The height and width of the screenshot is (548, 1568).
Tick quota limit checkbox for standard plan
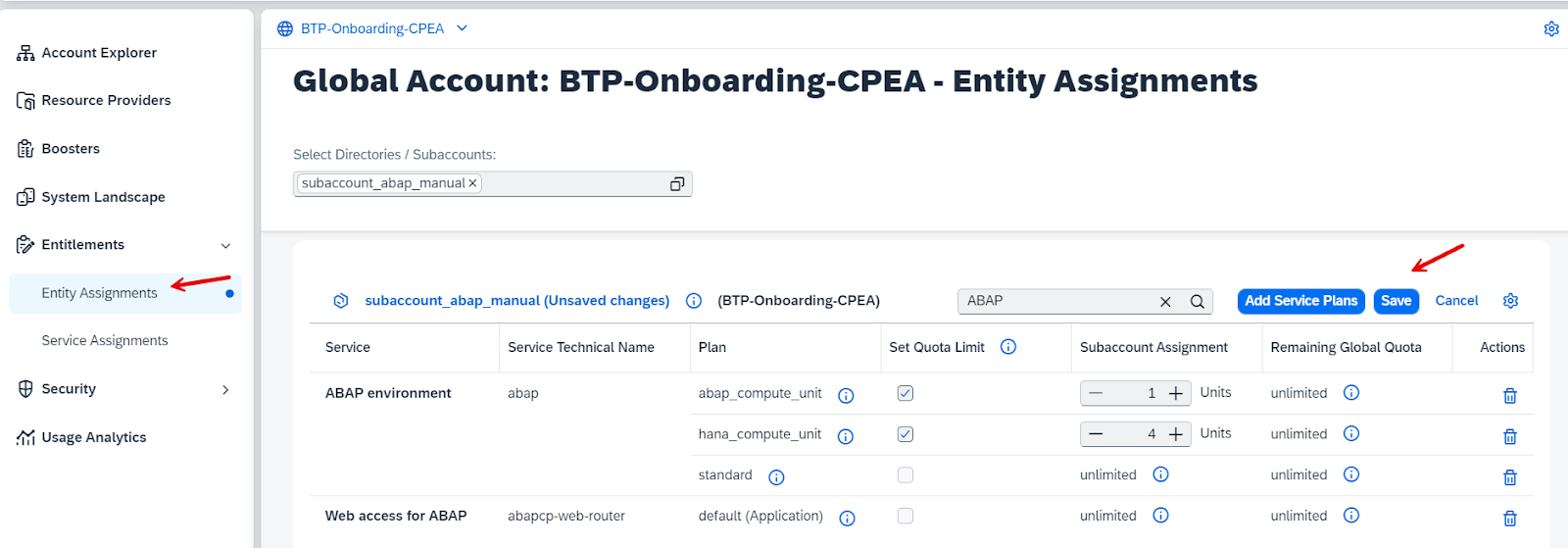click(906, 474)
